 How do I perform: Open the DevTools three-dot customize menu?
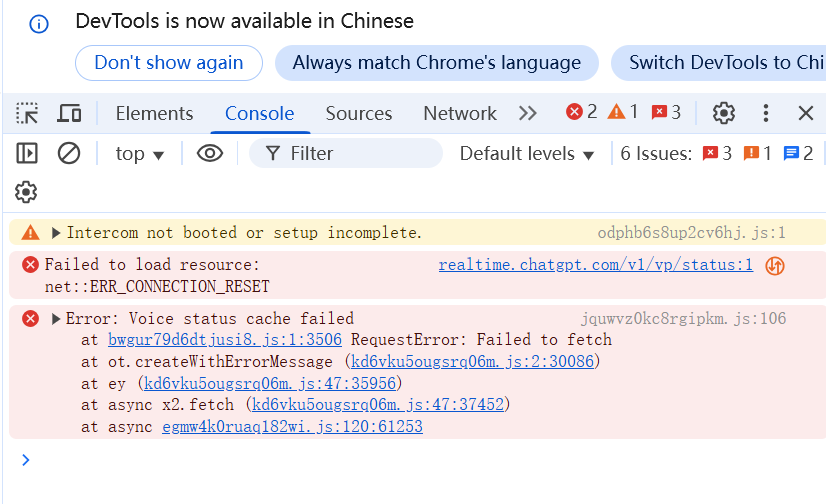pyautogui.click(x=766, y=113)
